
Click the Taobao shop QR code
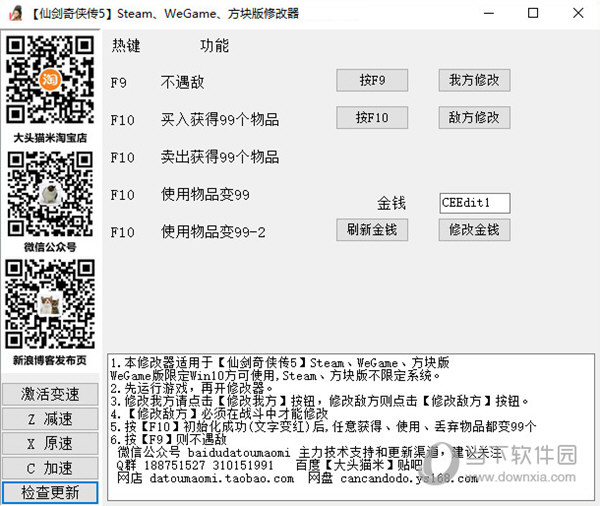(50, 80)
